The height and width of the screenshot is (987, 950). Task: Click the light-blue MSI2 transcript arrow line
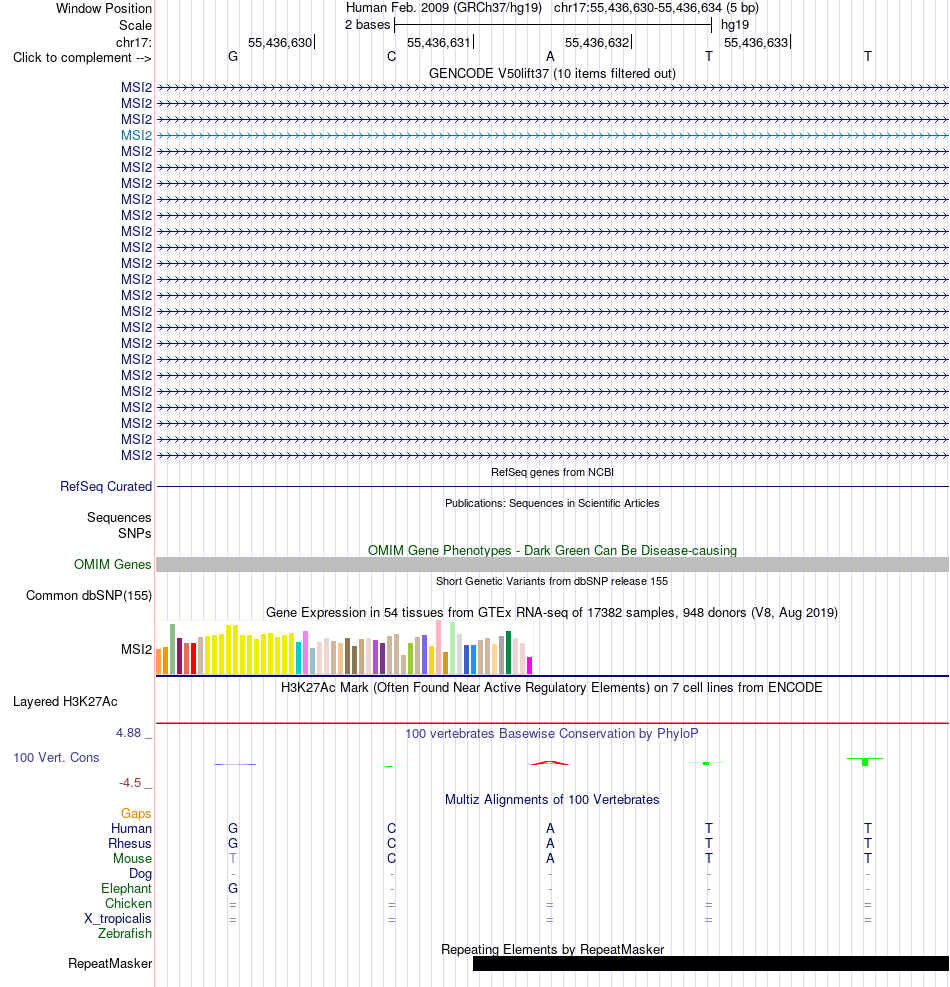[552, 135]
